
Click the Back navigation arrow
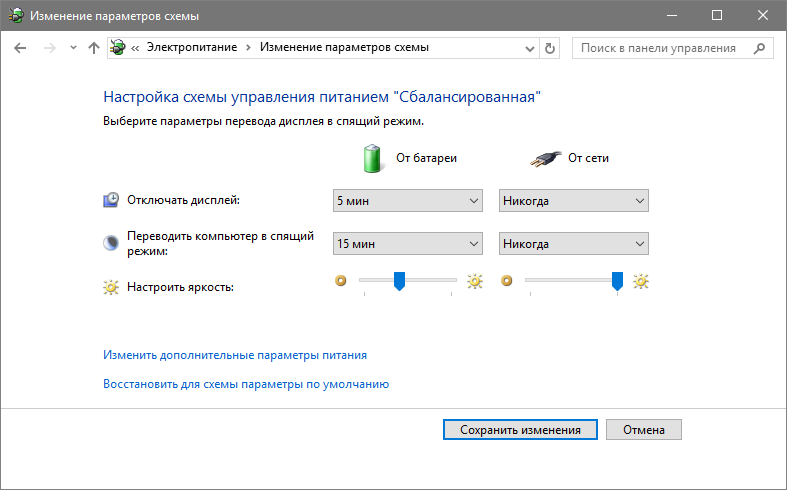[20, 48]
